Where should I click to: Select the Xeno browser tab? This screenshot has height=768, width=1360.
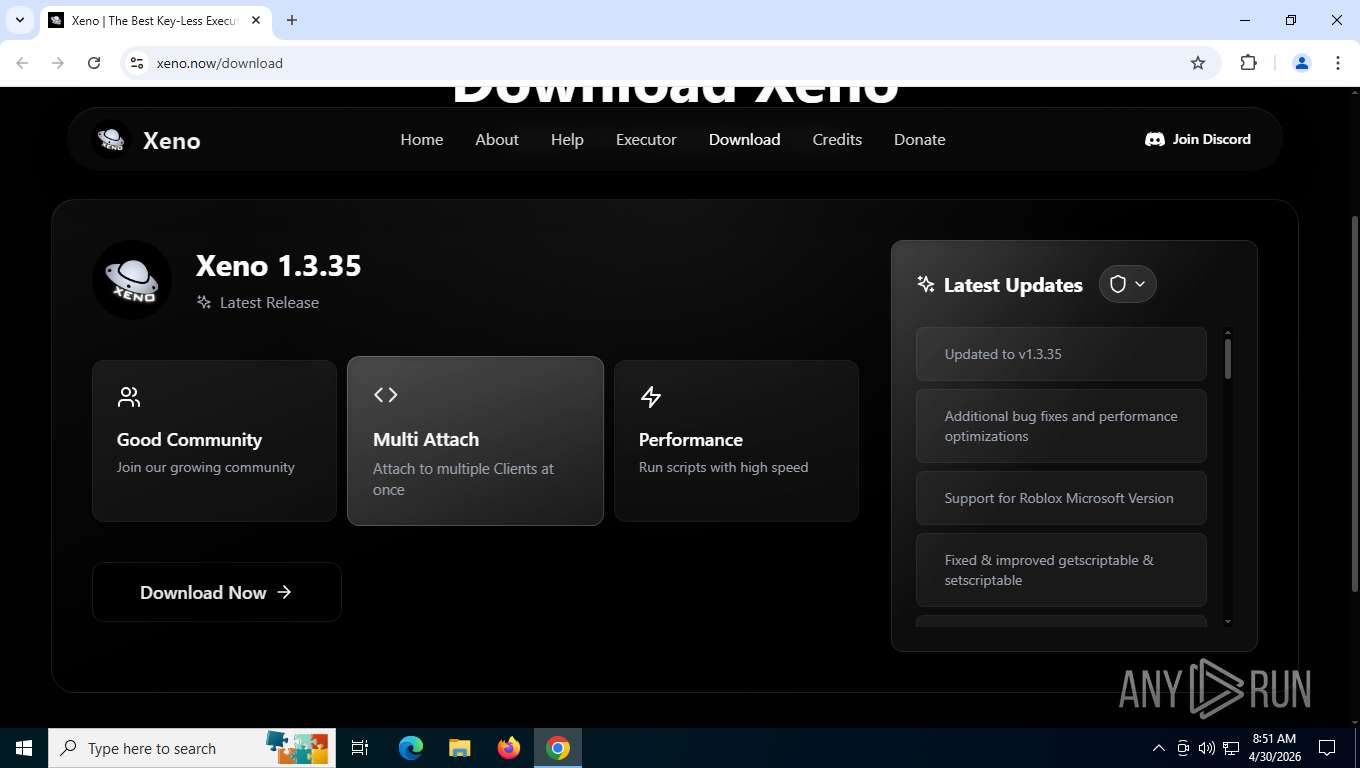(155, 20)
